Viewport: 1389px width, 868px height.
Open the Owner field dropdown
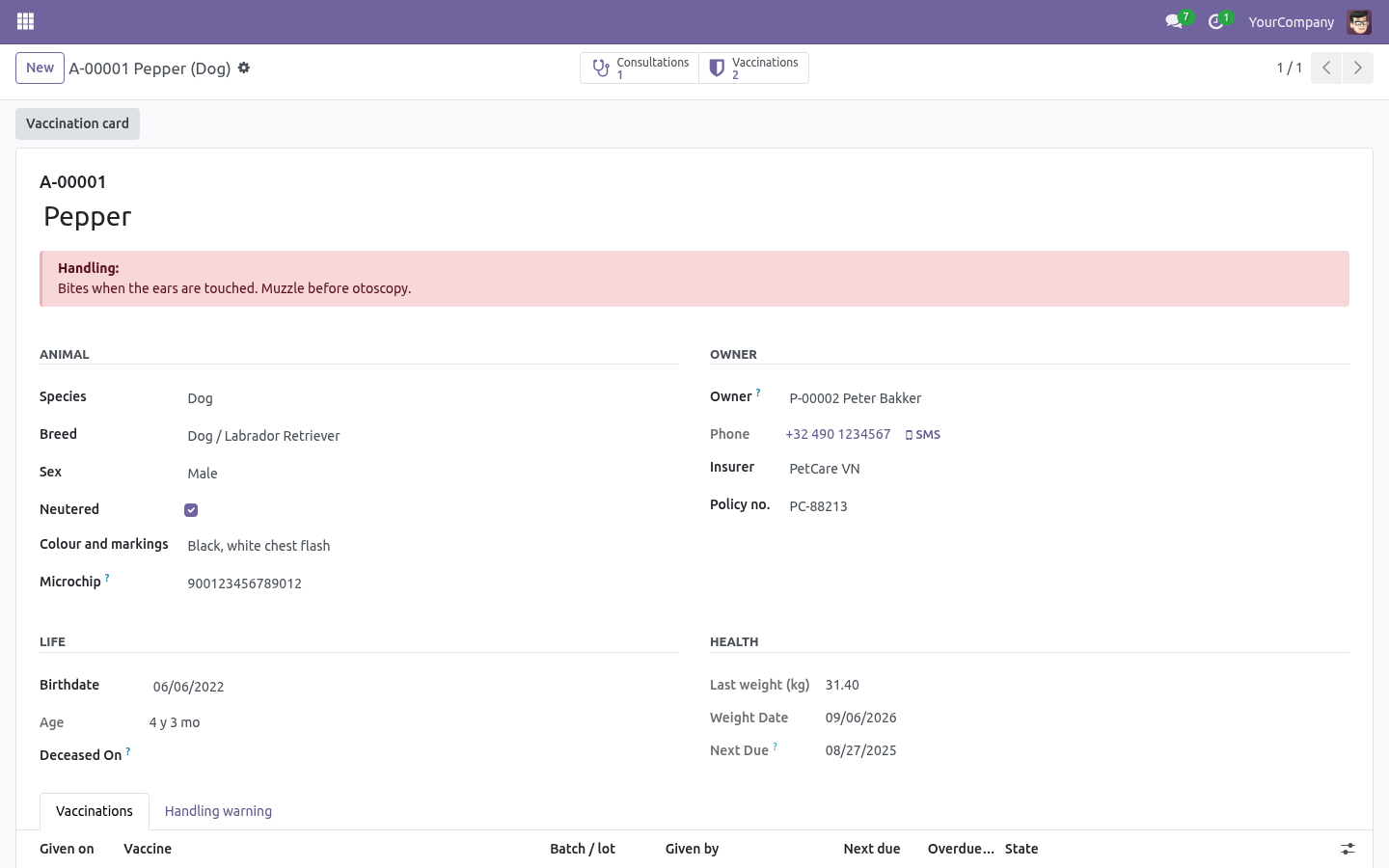coord(1067,398)
